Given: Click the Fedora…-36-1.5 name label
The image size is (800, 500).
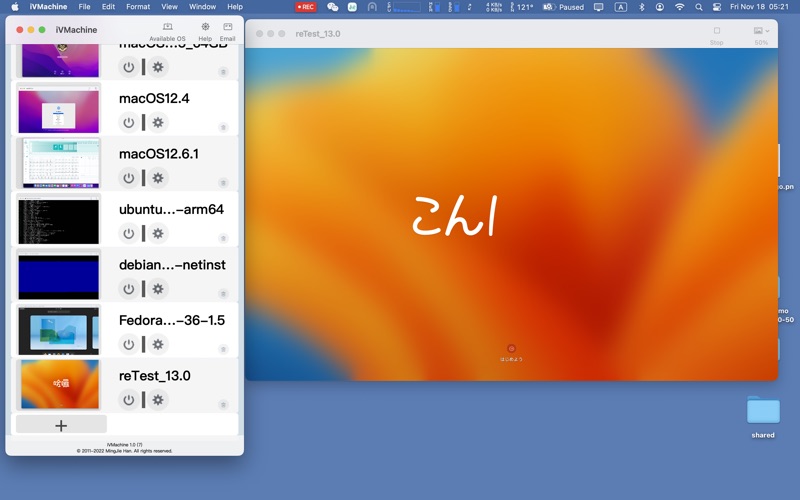Looking at the screenshot, I should tap(172, 320).
